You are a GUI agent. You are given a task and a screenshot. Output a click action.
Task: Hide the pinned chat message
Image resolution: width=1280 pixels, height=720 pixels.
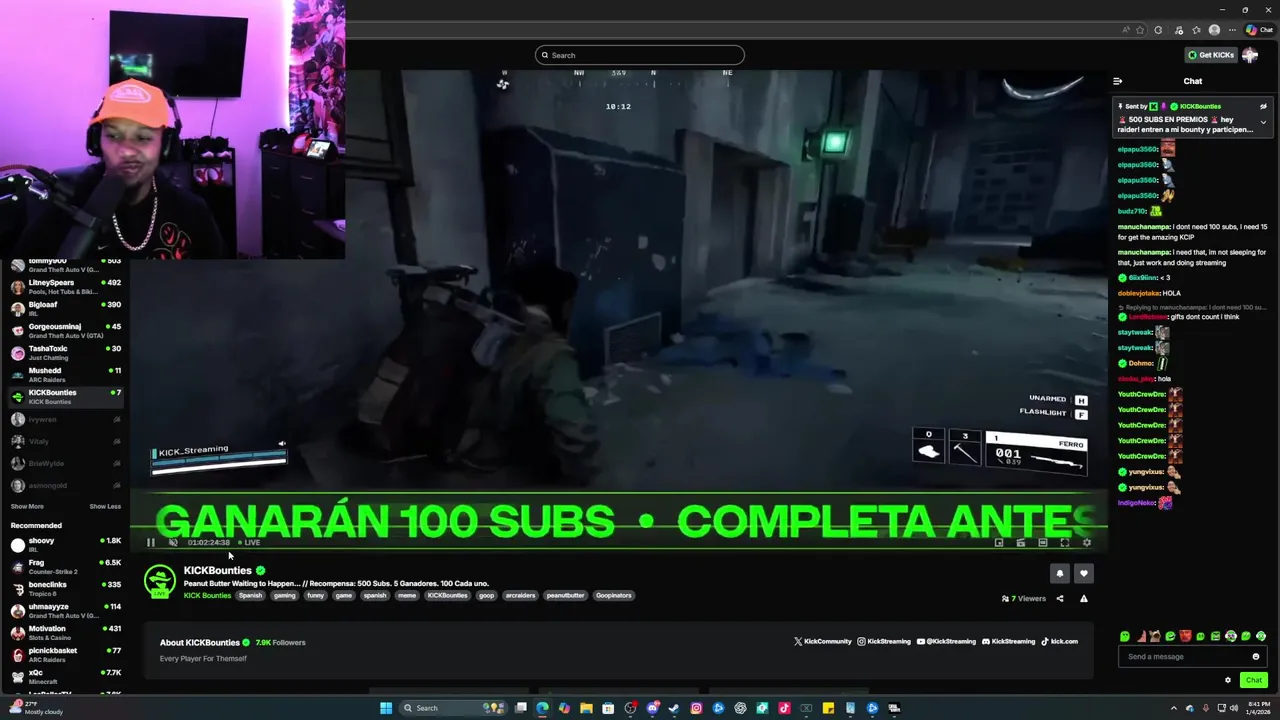pyautogui.click(x=1263, y=106)
